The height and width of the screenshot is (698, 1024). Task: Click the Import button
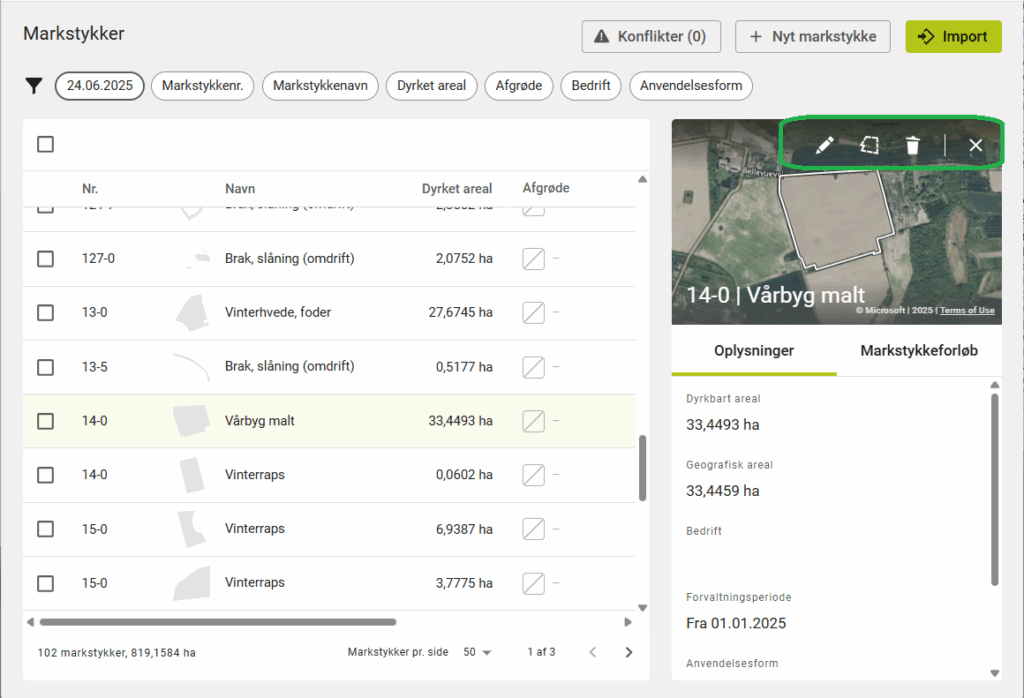953,37
